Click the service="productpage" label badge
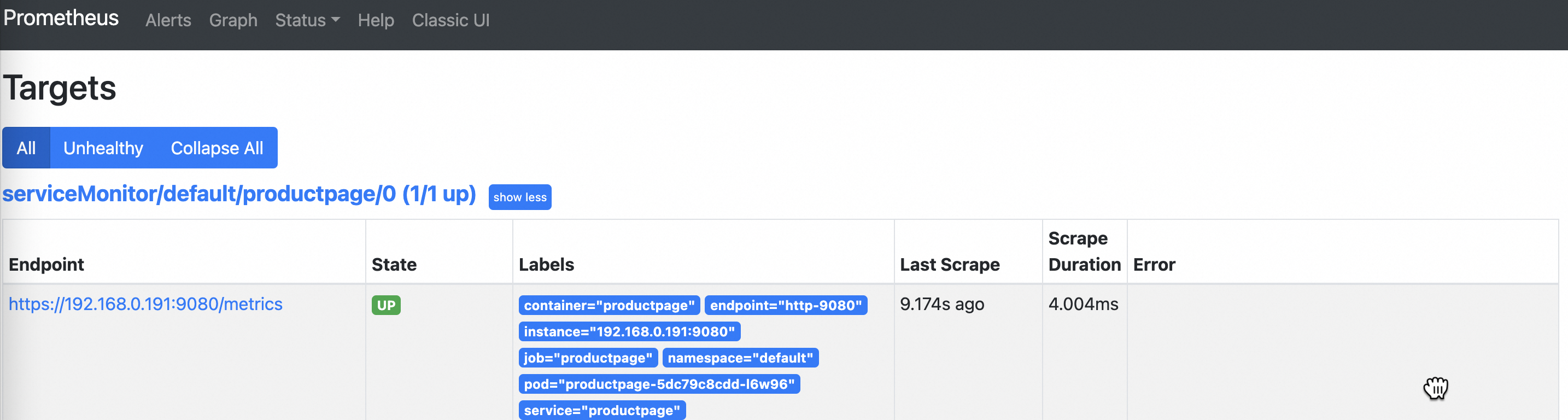Viewport: 1568px width, 420px height. pyautogui.click(x=601, y=410)
